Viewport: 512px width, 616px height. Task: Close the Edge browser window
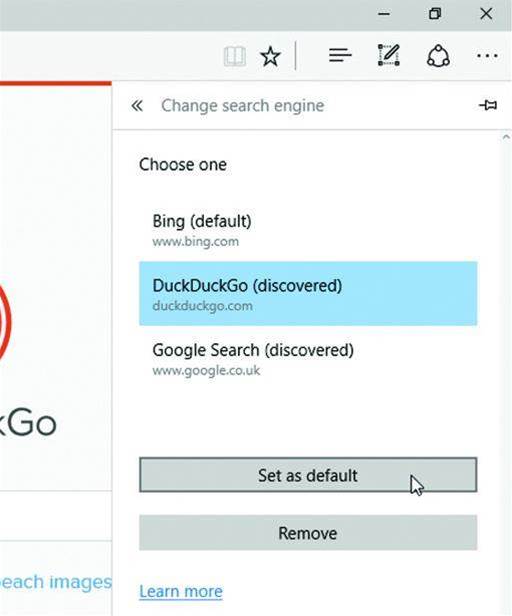pos(486,14)
